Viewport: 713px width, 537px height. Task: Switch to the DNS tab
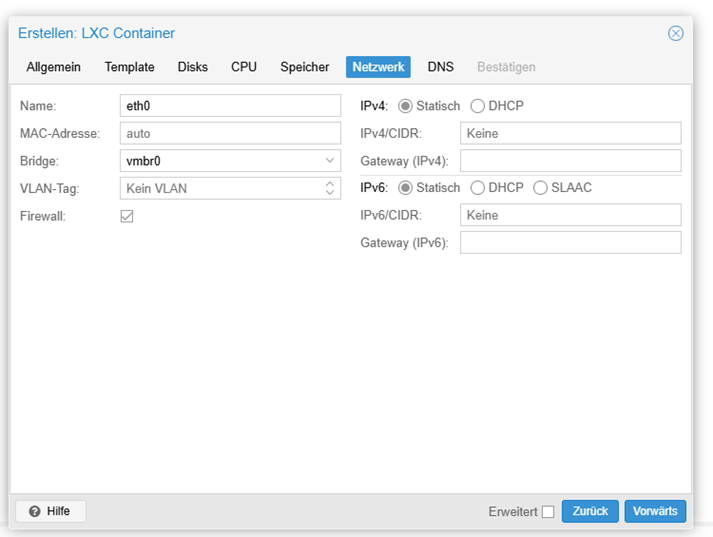click(440, 67)
